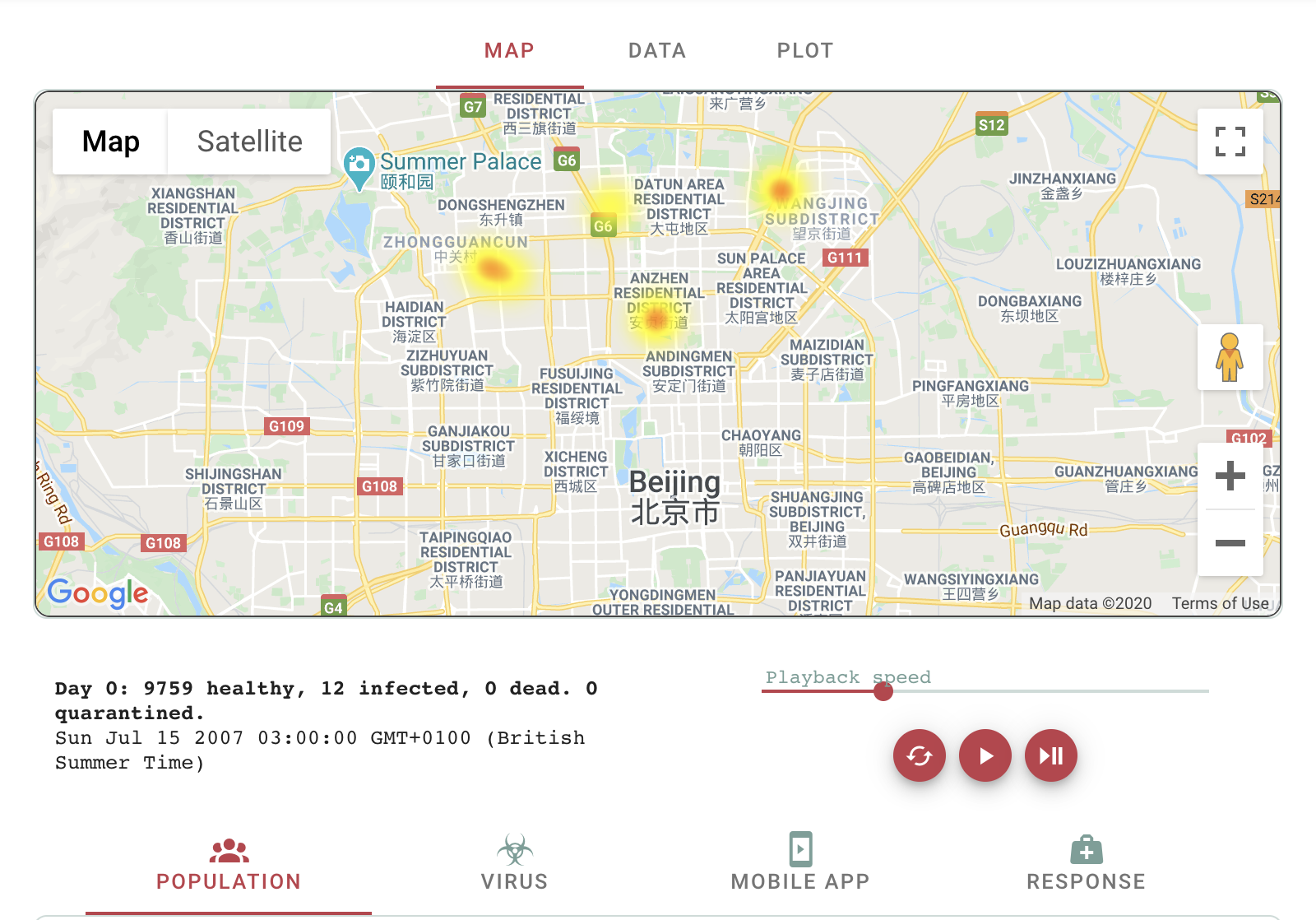
Task: Click the medical kit response icon
Action: click(1087, 849)
